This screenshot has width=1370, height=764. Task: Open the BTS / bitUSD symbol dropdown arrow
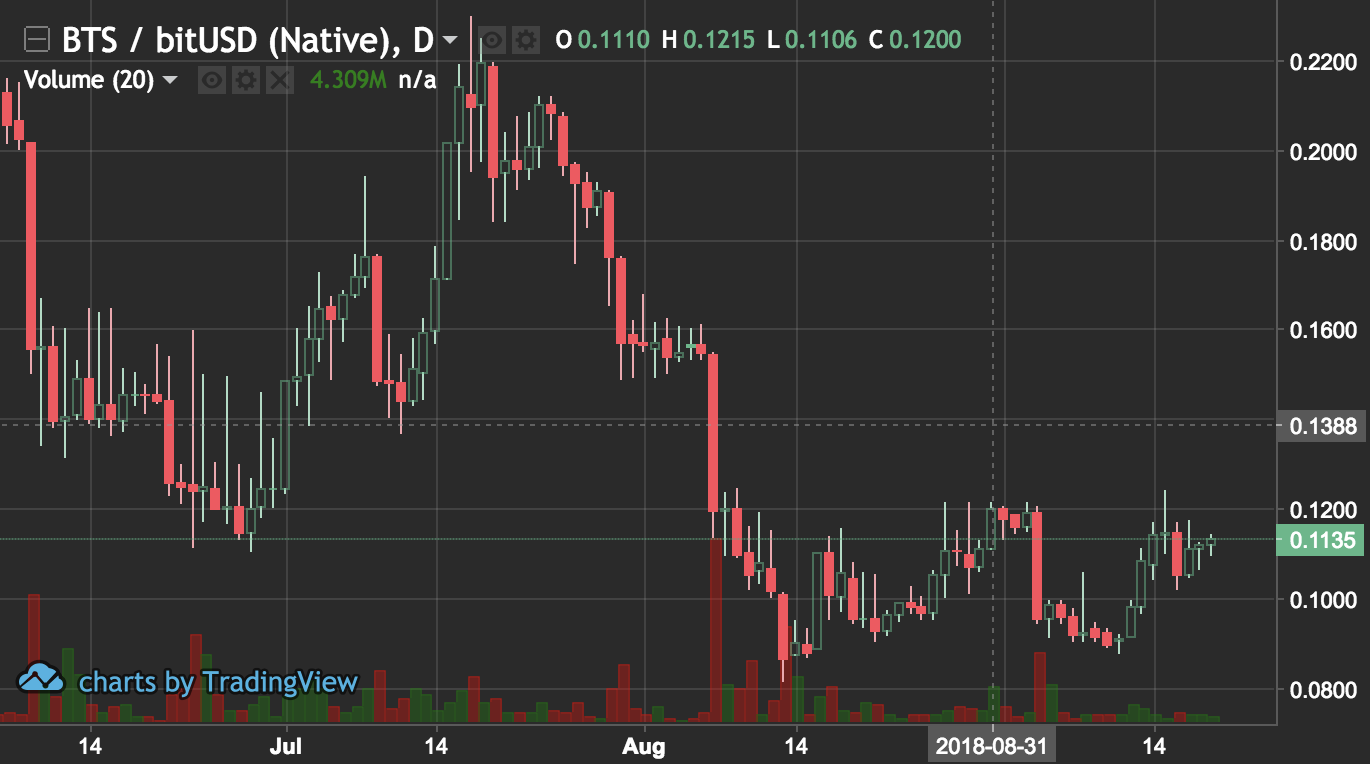[x=450, y=41]
